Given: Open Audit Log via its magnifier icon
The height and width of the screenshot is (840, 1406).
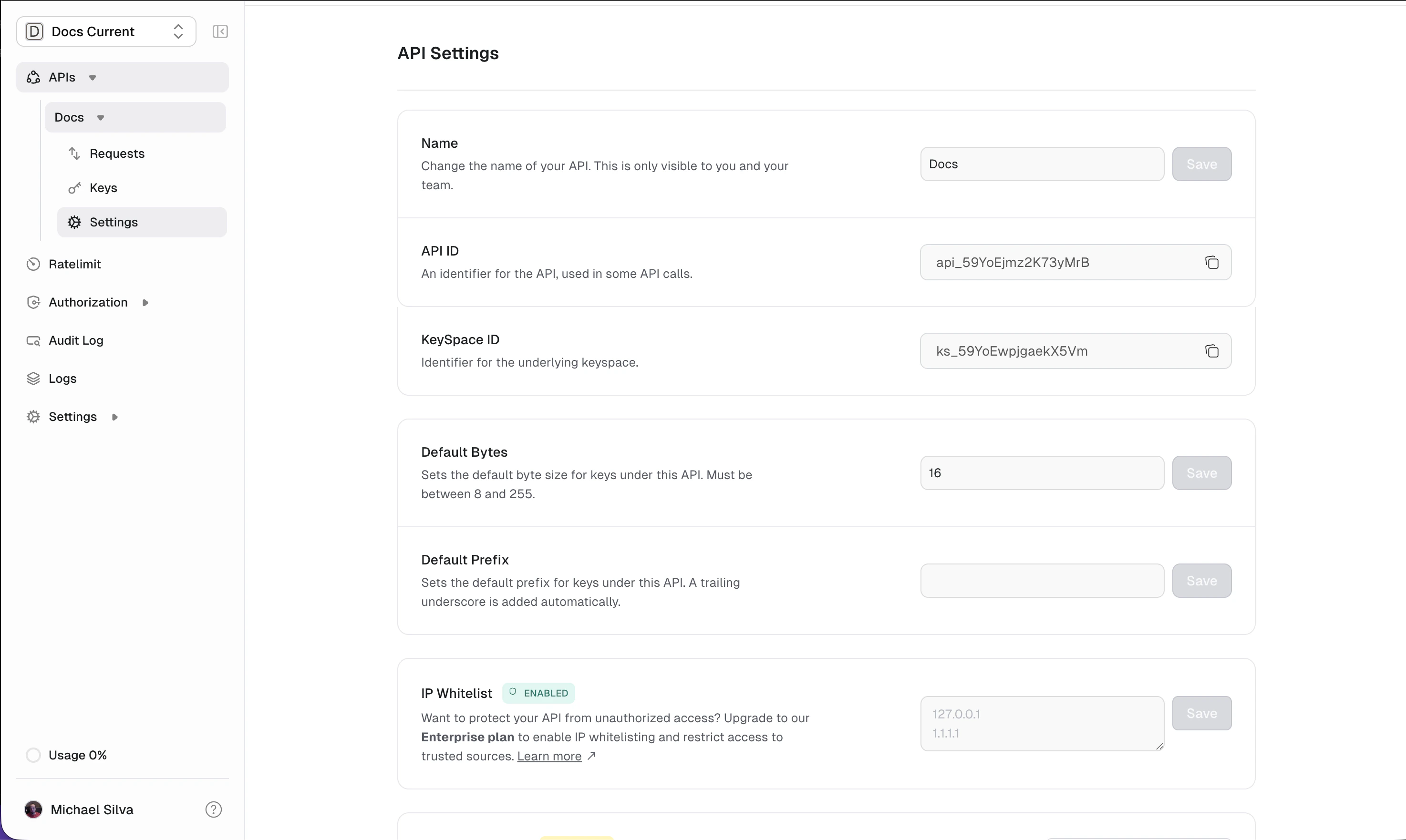Looking at the screenshot, I should 33,340.
